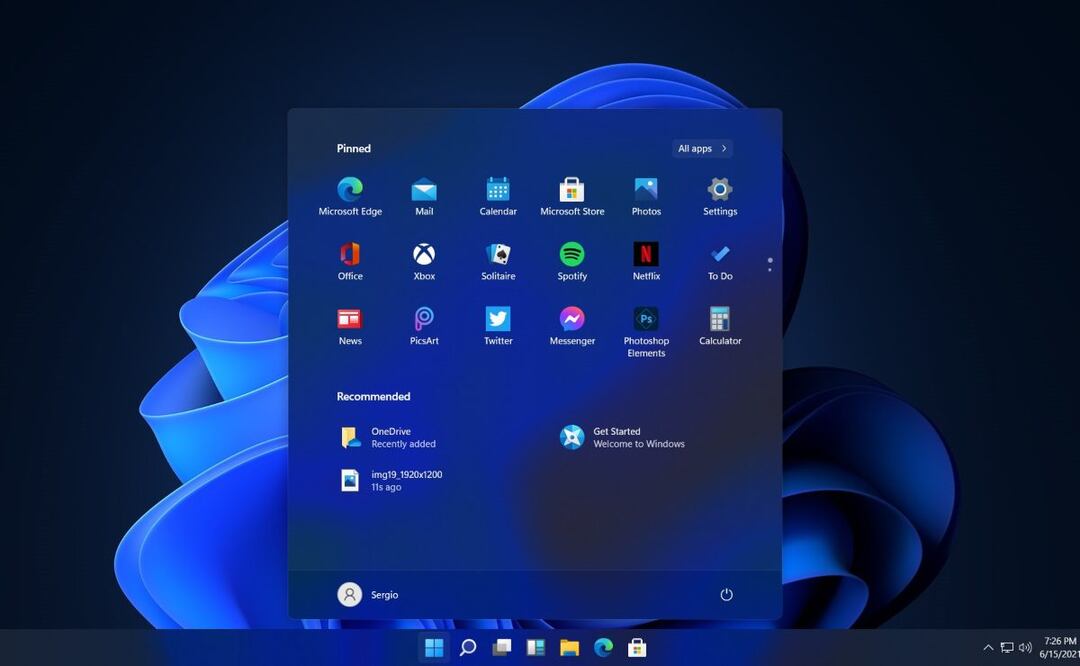Expand hidden icons in the system tray
This screenshot has height=666, width=1080.
pyautogui.click(x=988, y=647)
